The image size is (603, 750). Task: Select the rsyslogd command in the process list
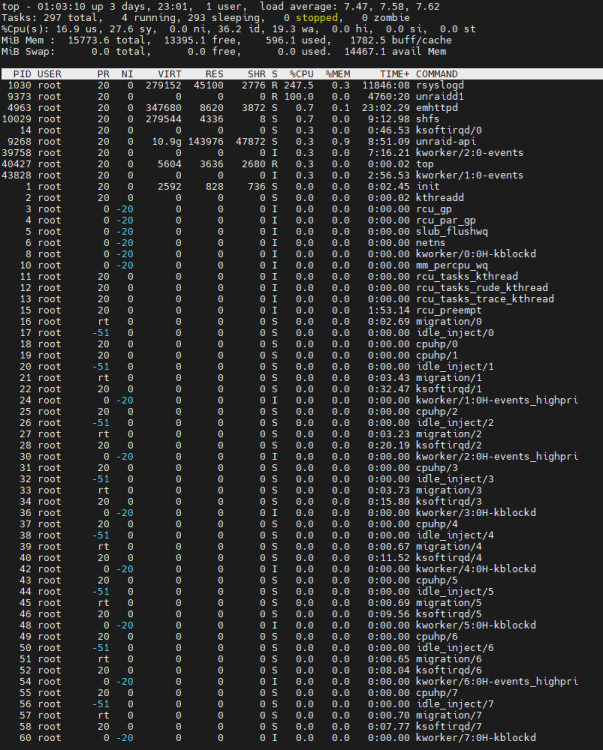click(439, 85)
